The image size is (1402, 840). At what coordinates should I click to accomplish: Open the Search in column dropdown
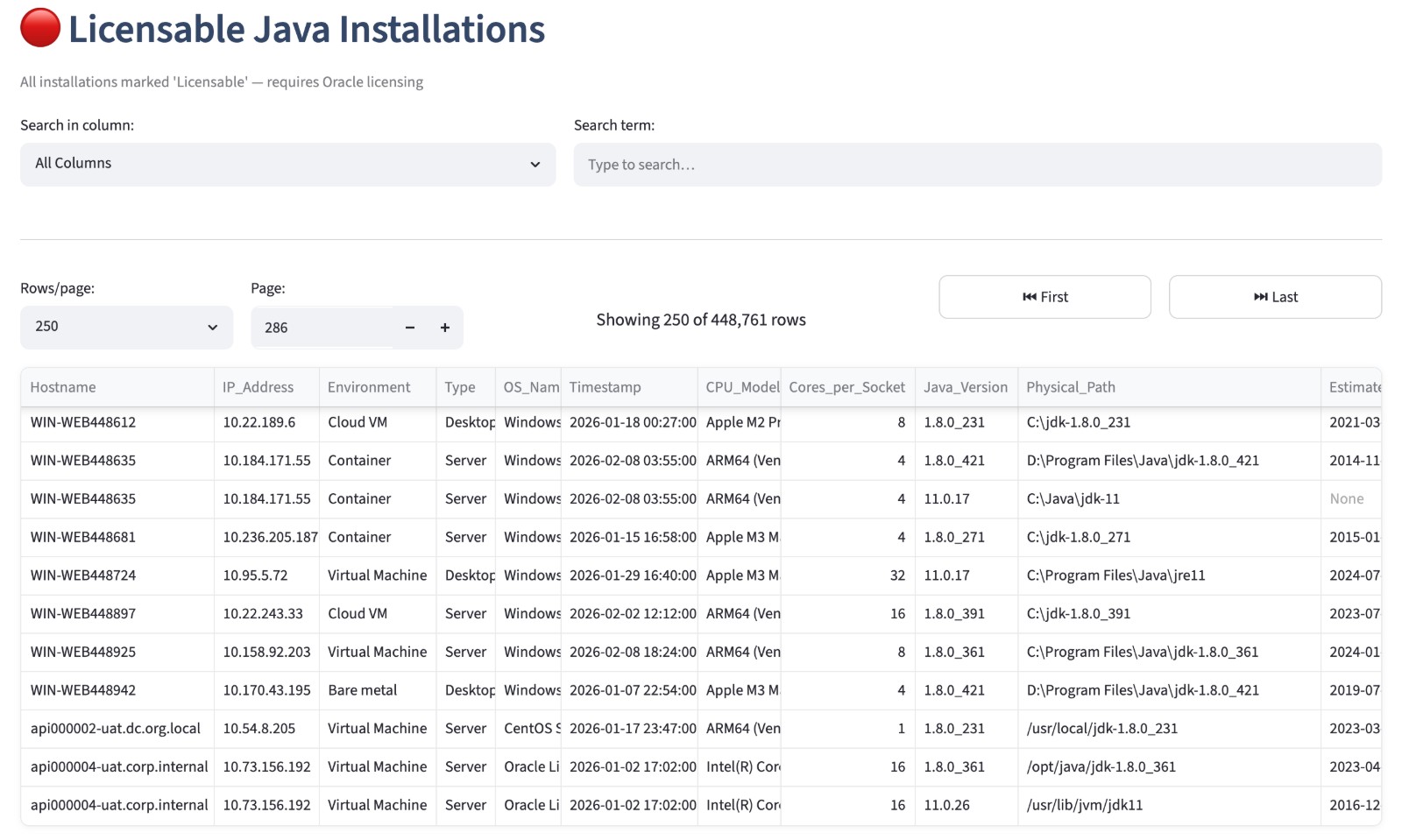[287, 164]
